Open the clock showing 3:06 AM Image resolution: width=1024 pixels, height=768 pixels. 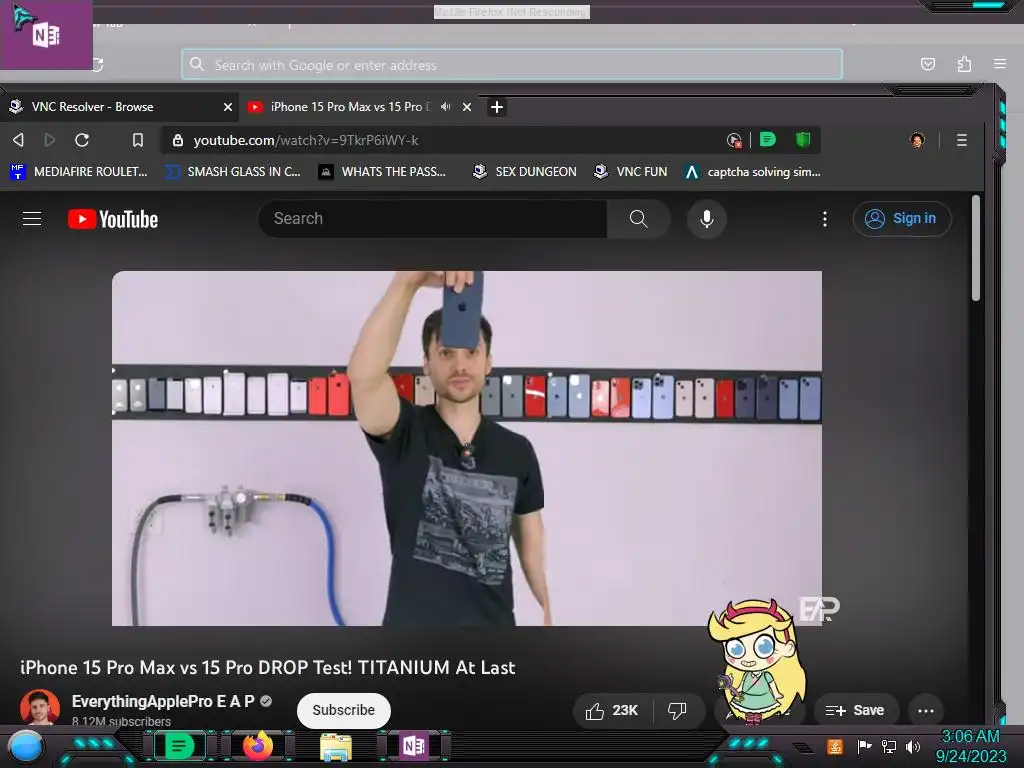click(x=970, y=746)
